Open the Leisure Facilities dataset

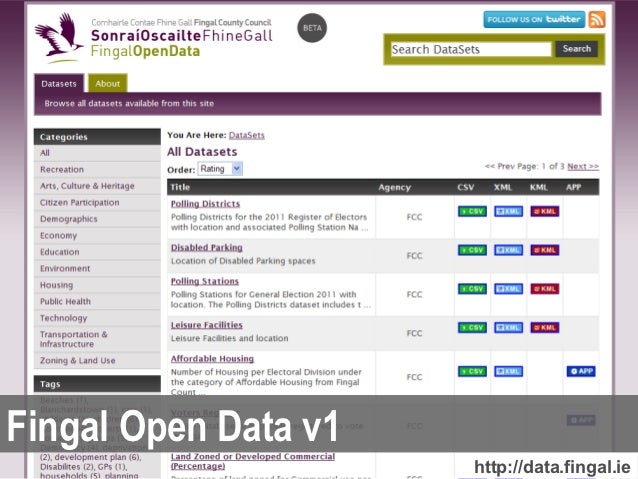tap(207, 325)
